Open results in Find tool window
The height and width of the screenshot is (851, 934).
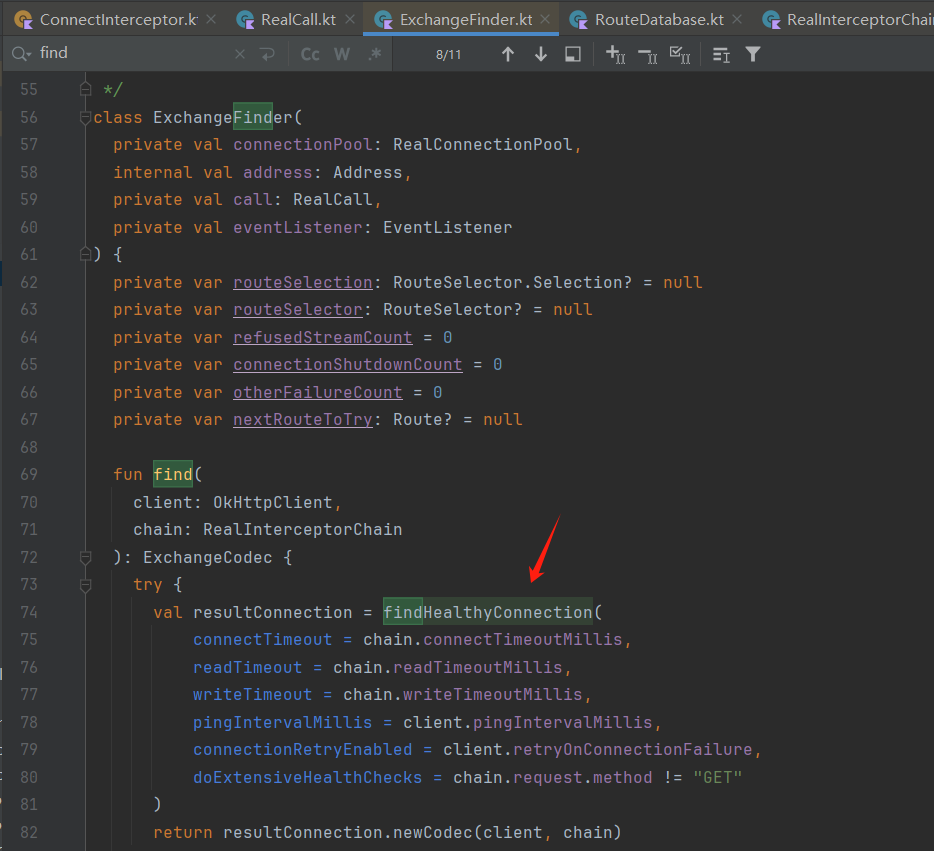click(x=573, y=54)
